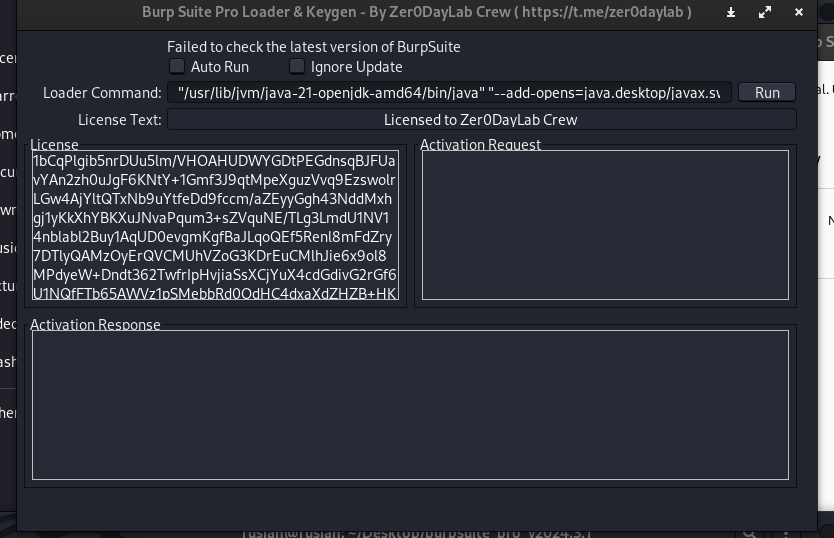Click the License Text label
This screenshot has height=538, width=834.
[120, 120]
